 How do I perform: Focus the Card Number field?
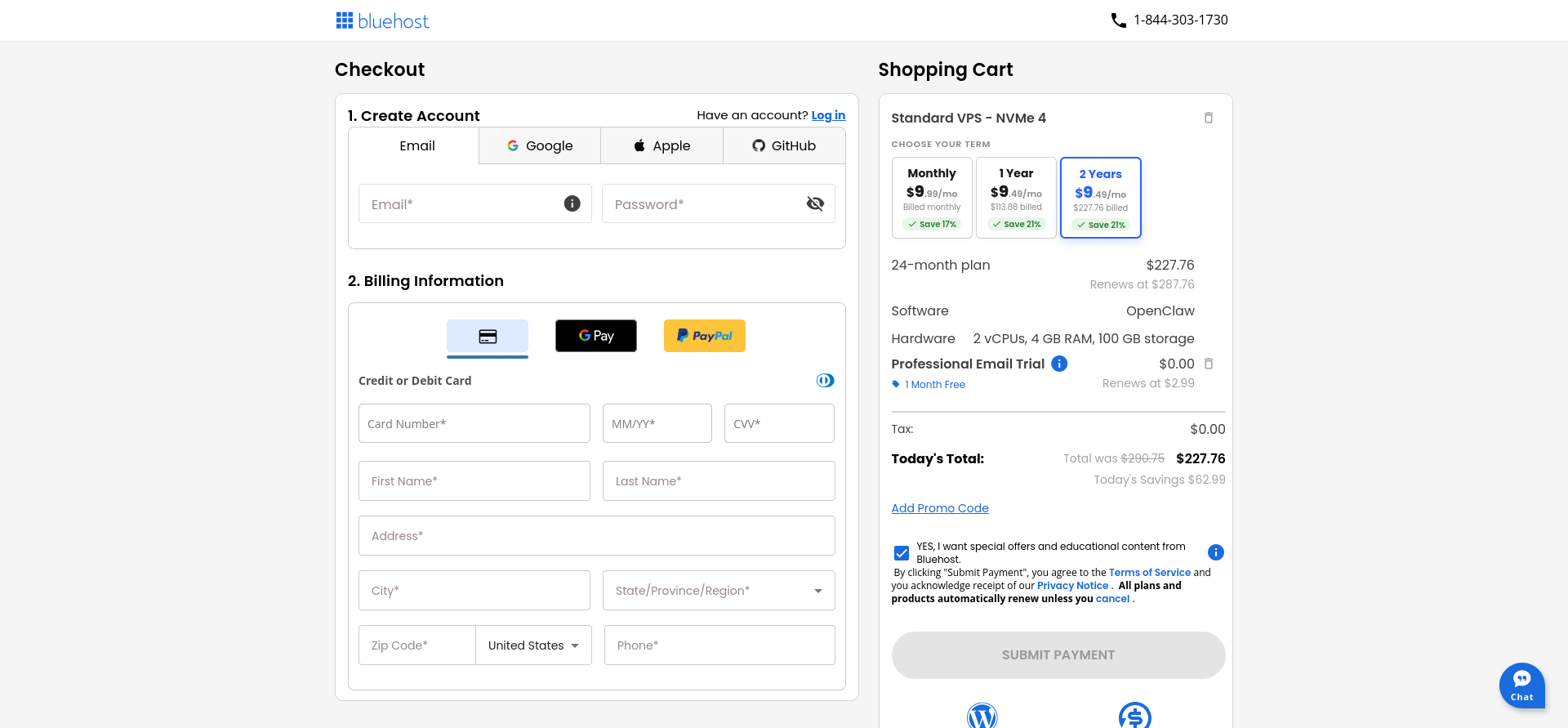(x=474, y=423)
